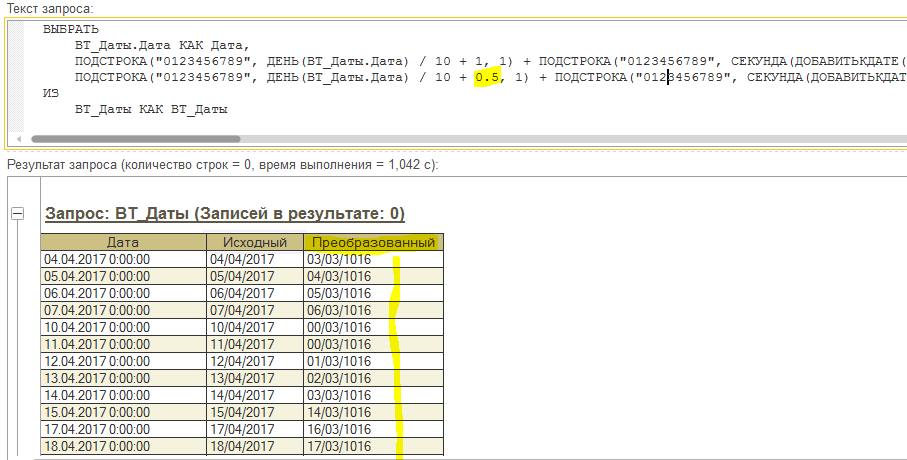Image resolution: width=907 pixels, height=460 pixels.
Task: Select Исходный value 18/04/2017
Action: coord(255,446)
